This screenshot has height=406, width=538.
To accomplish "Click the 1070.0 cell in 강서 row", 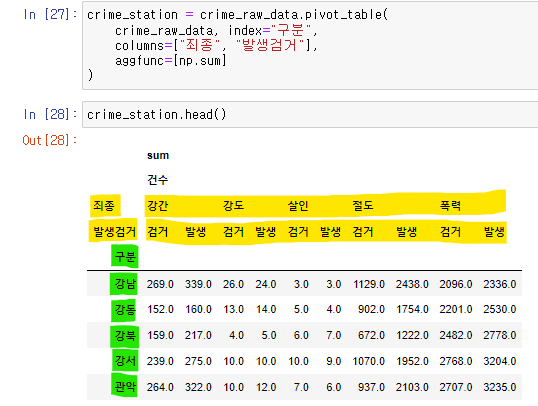I will 369,361.
